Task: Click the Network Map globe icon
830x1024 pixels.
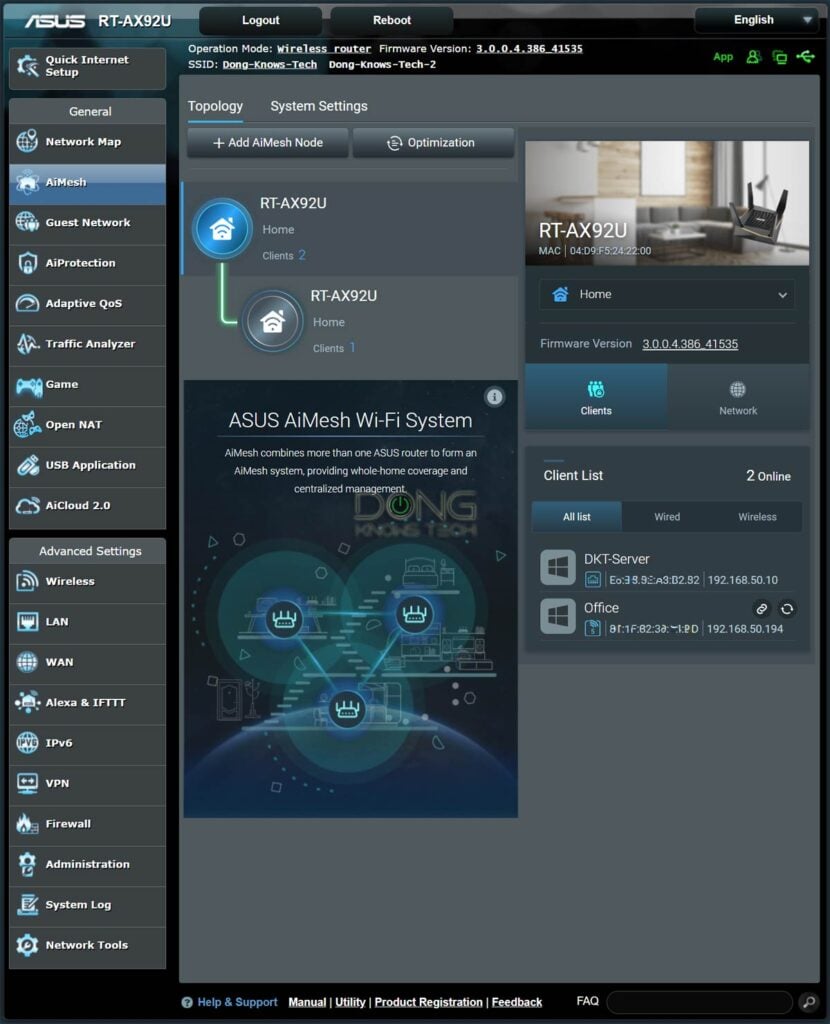Action: [27, 141]
